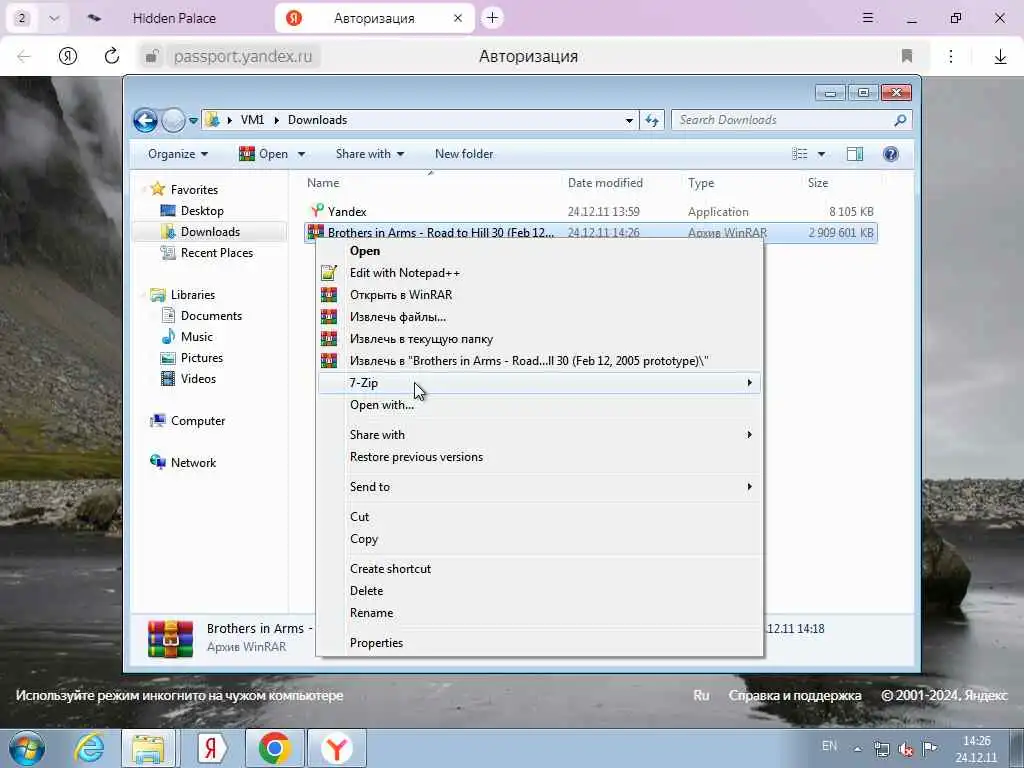Click the Change your view icon
Image resolution: width=1024 pixels, height=768 pixels.
tap(800, 154)
